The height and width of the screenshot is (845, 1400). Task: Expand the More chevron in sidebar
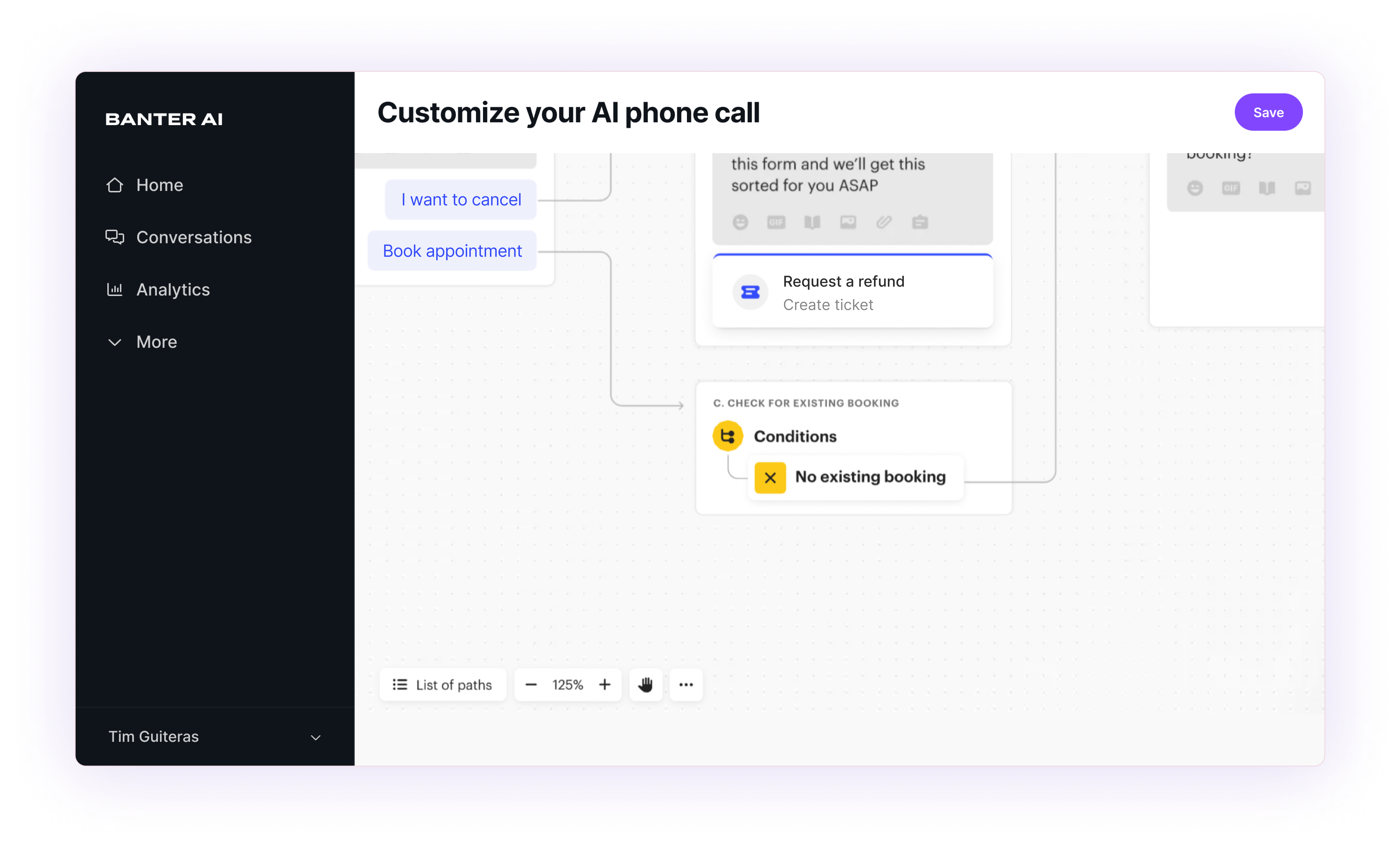pos(115,342)
